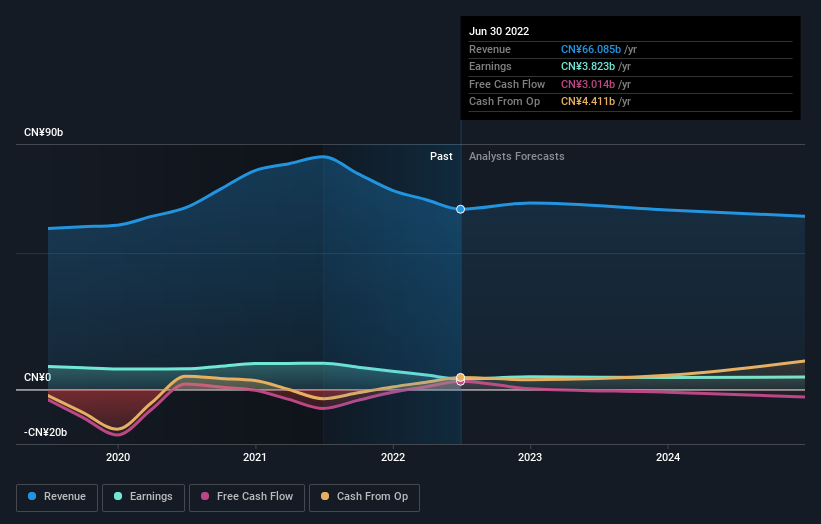Click the 'Past' label on chart

pos(441,157)
